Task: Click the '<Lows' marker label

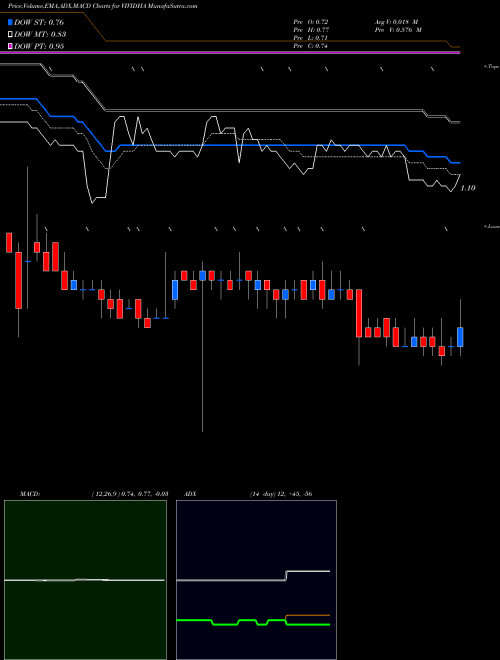Action: (x=491, y=226)
